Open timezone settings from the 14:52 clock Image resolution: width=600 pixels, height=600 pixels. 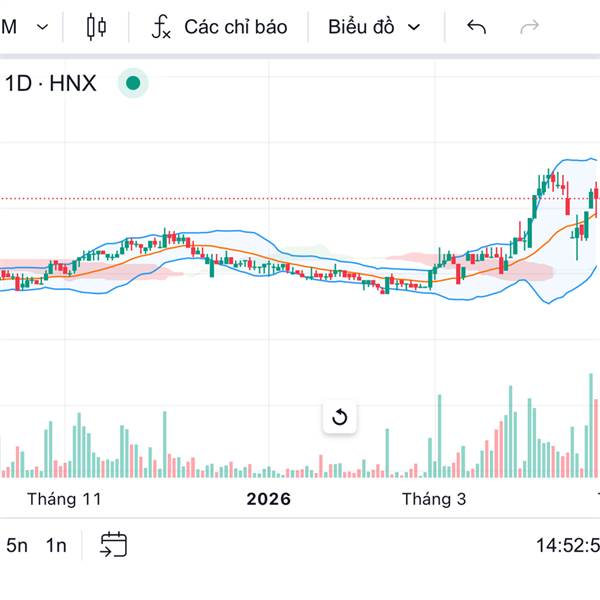[566, 545]
